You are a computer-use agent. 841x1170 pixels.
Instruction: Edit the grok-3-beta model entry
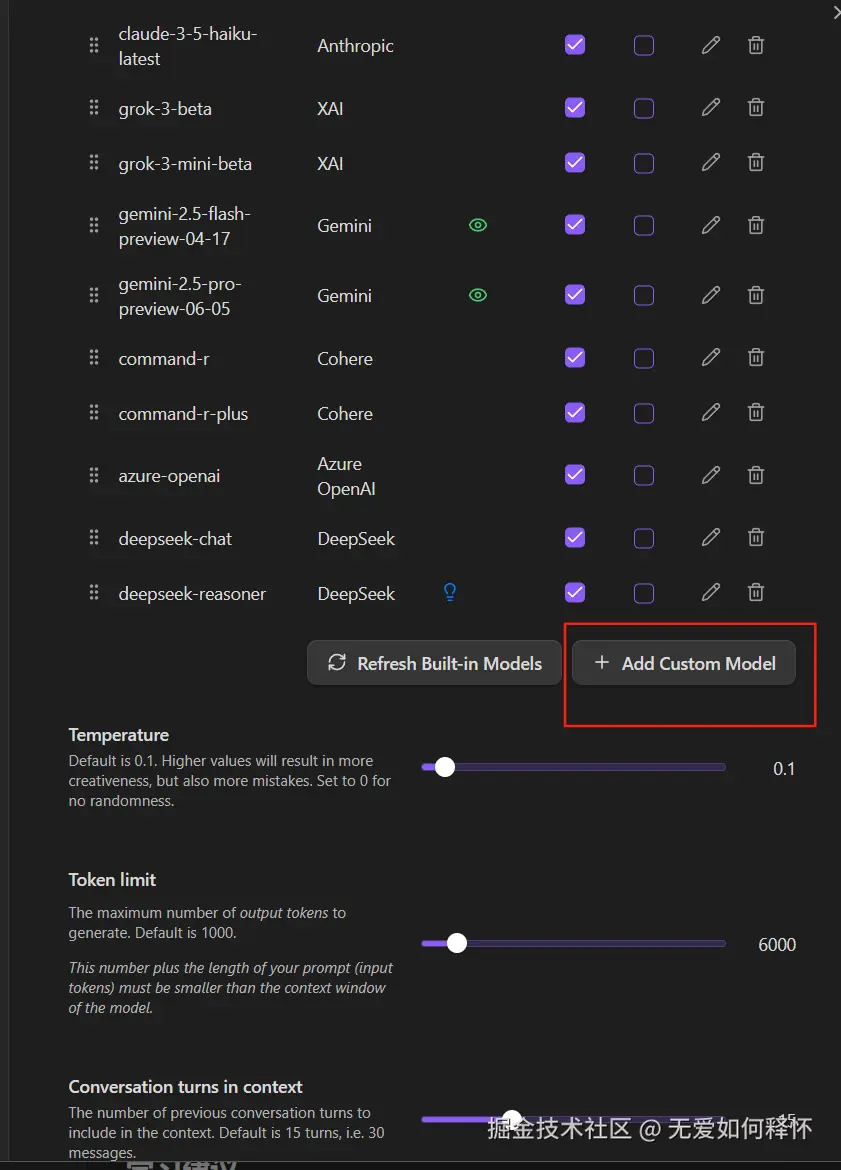711,107
